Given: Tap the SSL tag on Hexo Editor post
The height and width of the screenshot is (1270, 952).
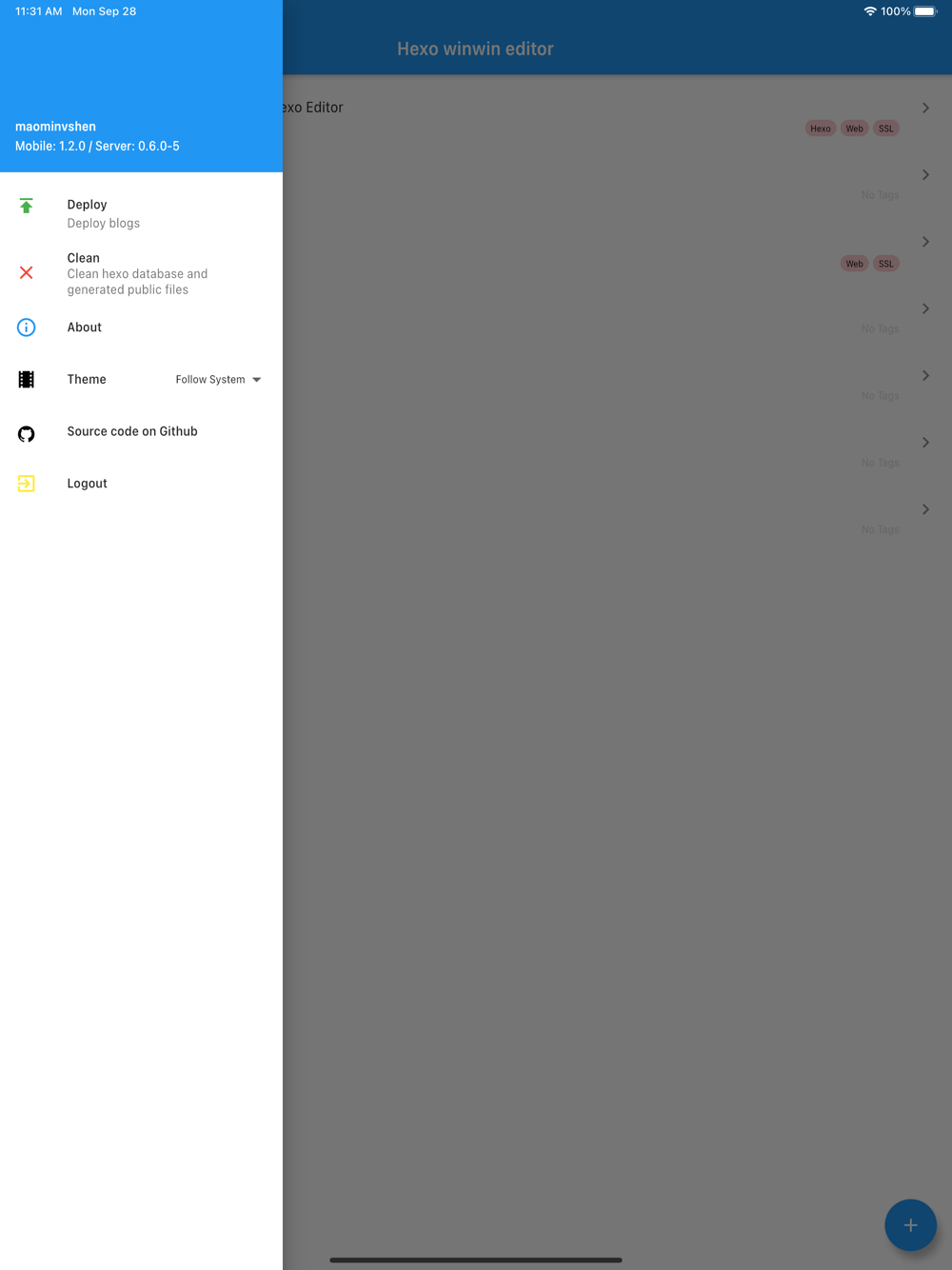Looking at the screenshot, I should click(886, 129).
